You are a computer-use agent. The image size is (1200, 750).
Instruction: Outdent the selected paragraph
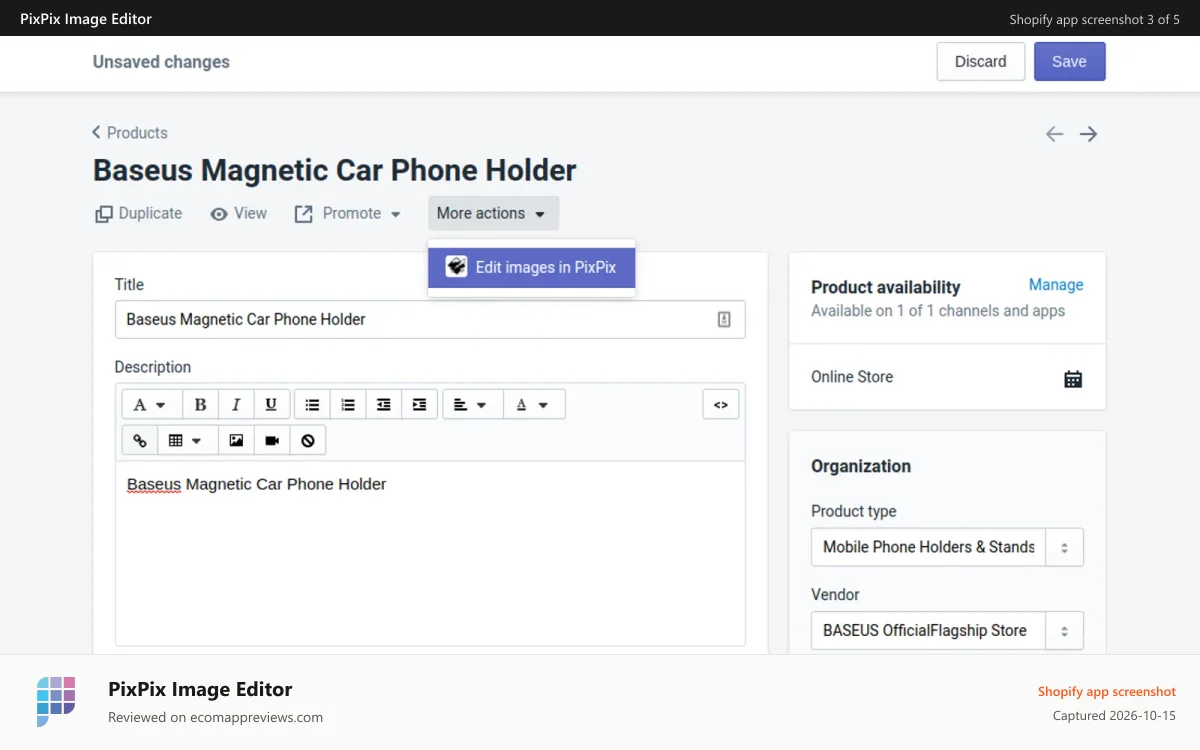coord(384,405)
